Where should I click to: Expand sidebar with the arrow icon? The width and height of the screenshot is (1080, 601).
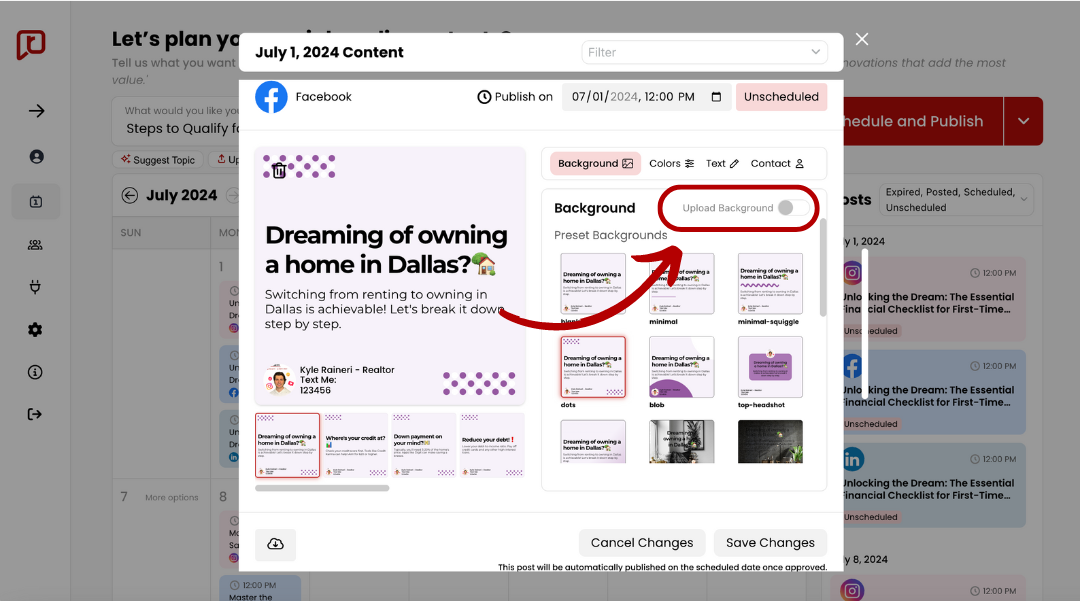[37, 111]
